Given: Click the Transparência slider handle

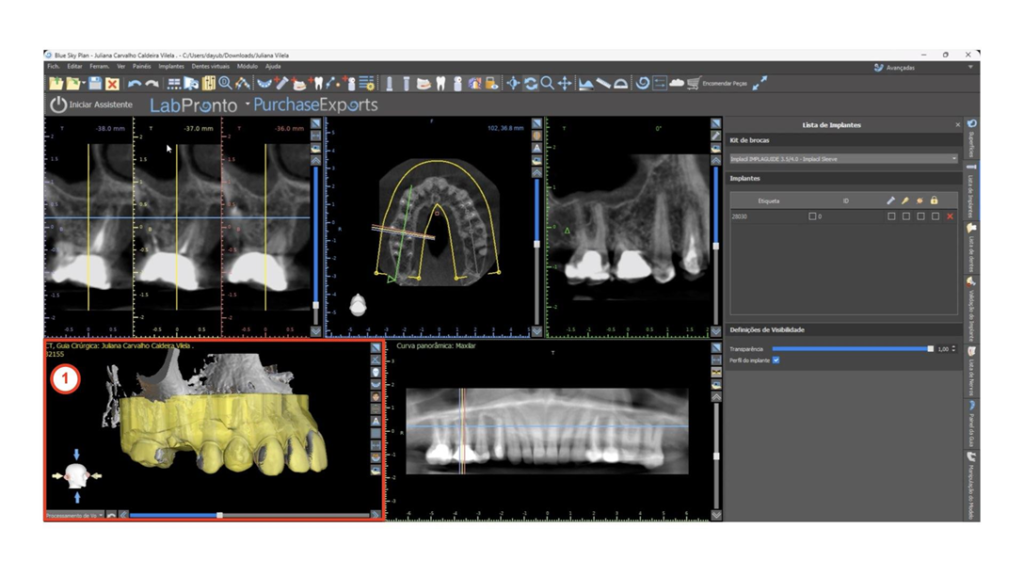Looking at the screenshot, I should click(930, 349).
